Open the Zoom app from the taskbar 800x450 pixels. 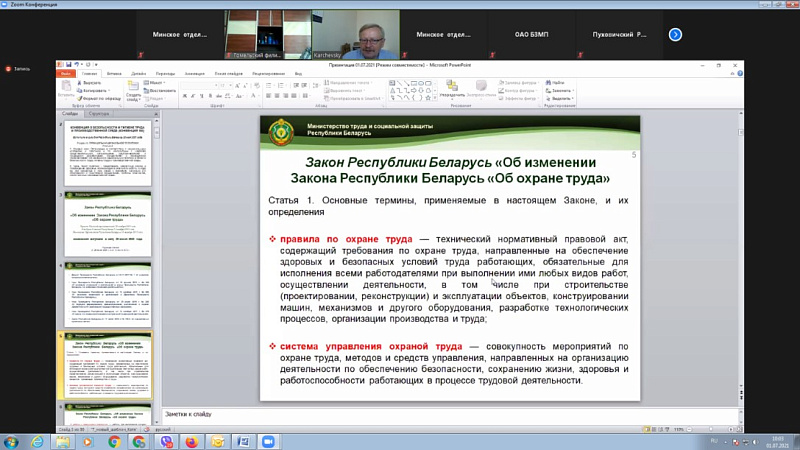[268, 442]
